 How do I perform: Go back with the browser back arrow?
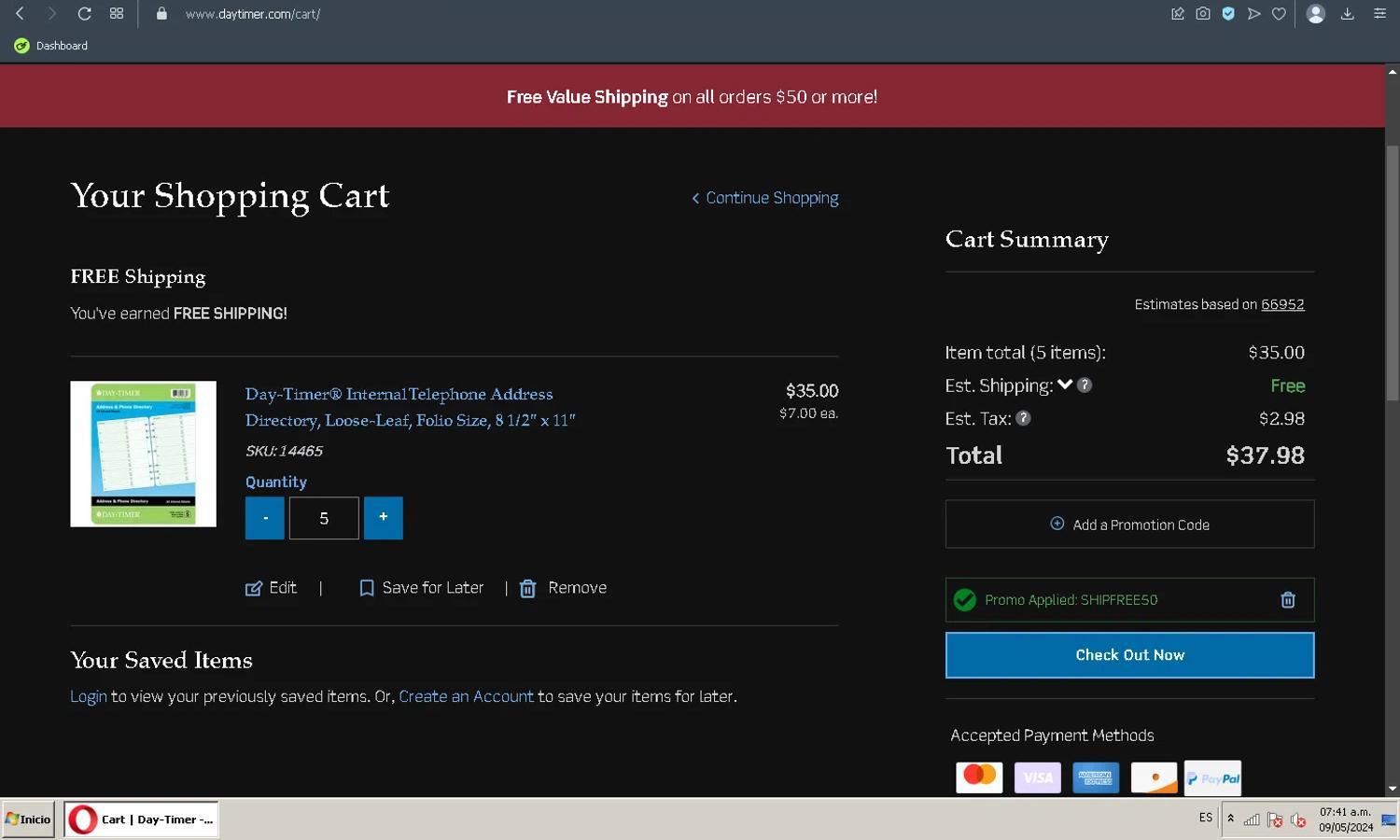[x=20, y=14]
